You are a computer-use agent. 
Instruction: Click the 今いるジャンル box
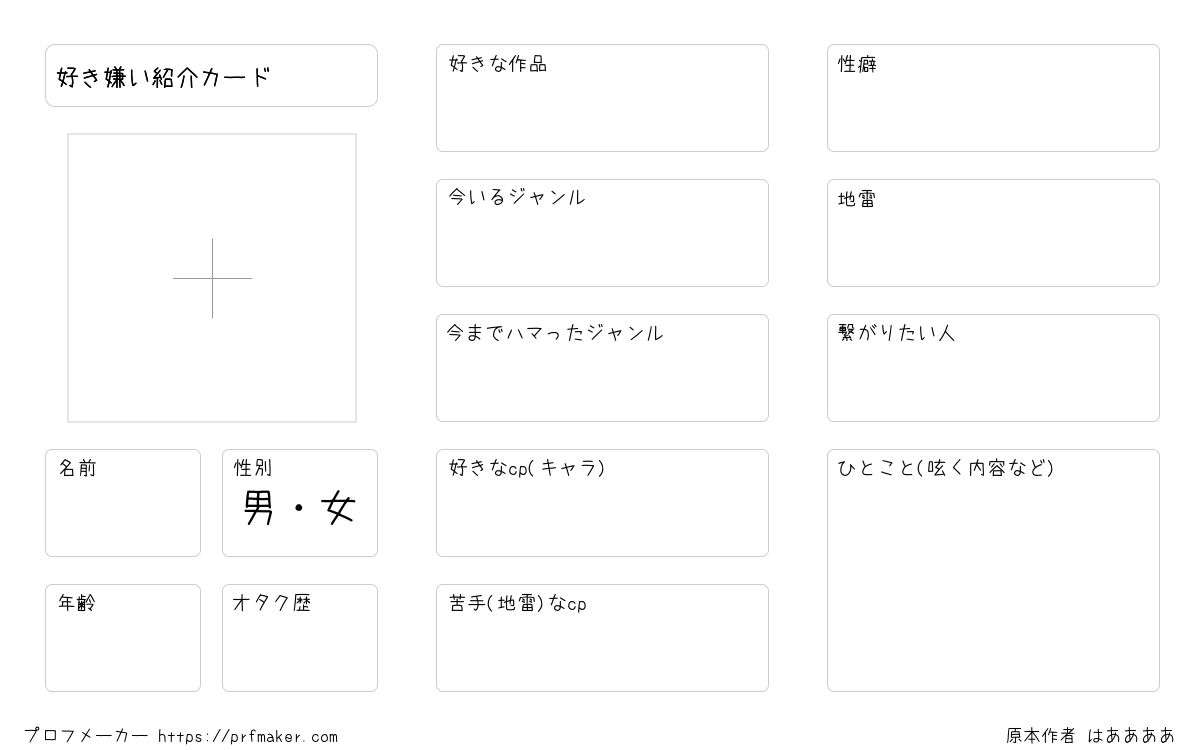602,233
